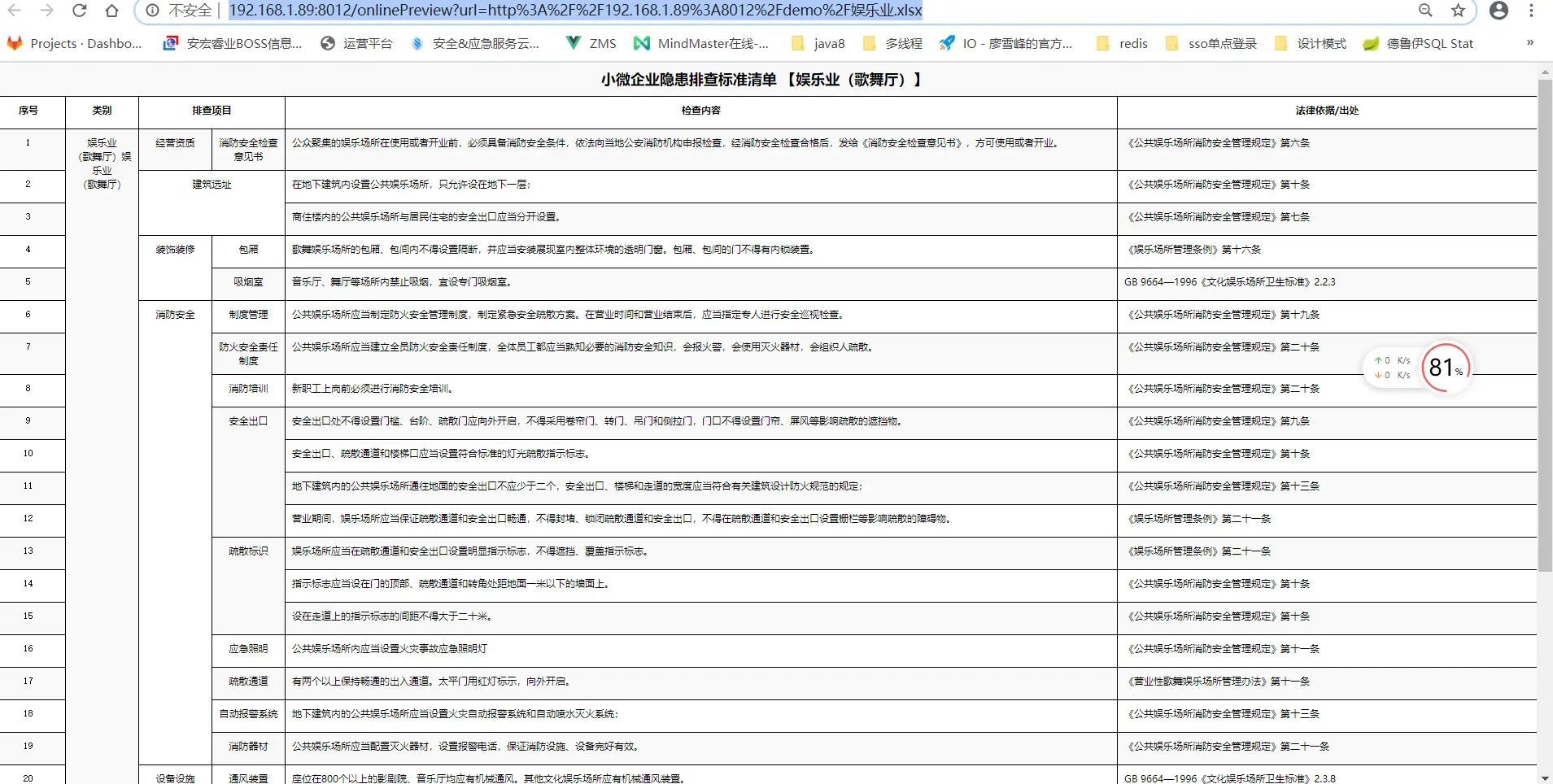Open Projects Dashboard bookmark
This screenshot has height=784, width=1553.
[x=75, y=44]
